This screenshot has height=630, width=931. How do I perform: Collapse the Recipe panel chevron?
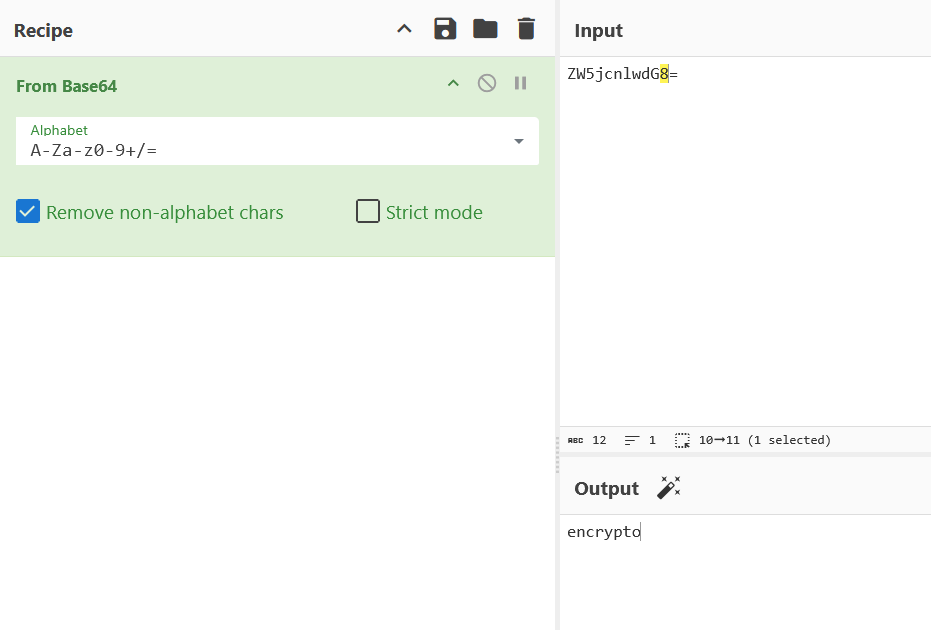404,29
